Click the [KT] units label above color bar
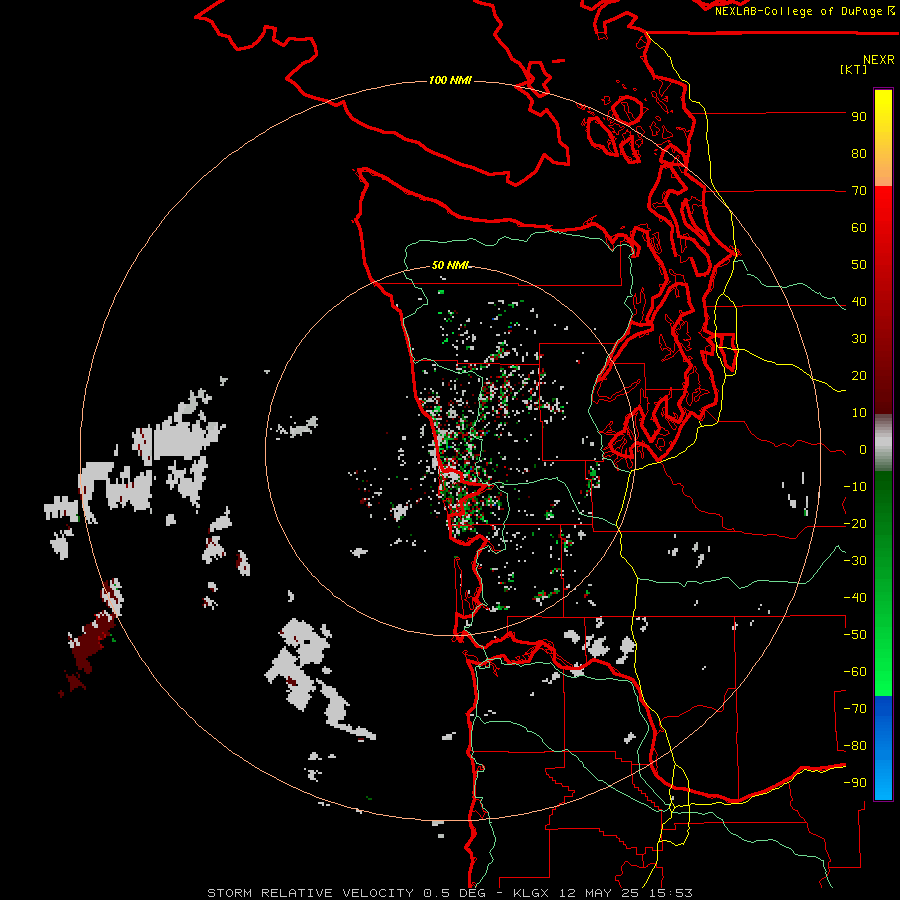 (854, 69)
